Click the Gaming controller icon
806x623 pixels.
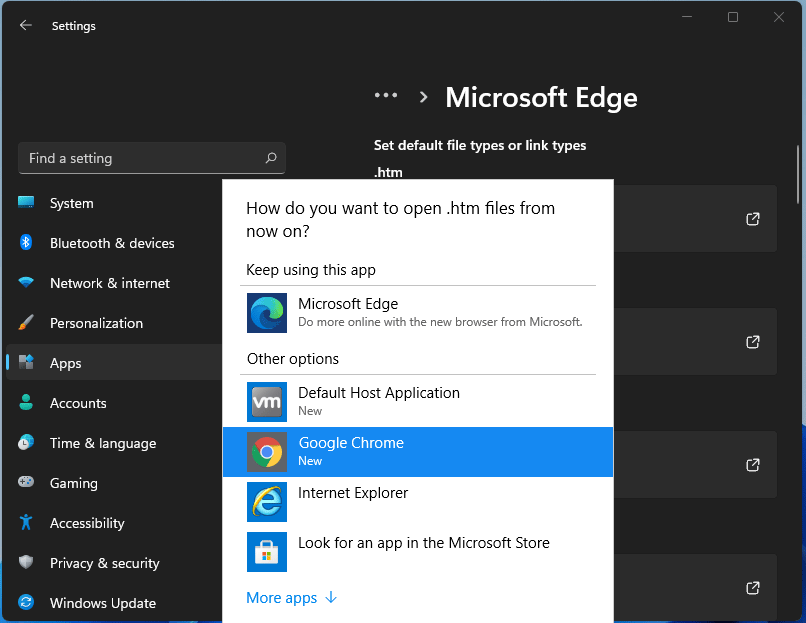tap(26, 482)
